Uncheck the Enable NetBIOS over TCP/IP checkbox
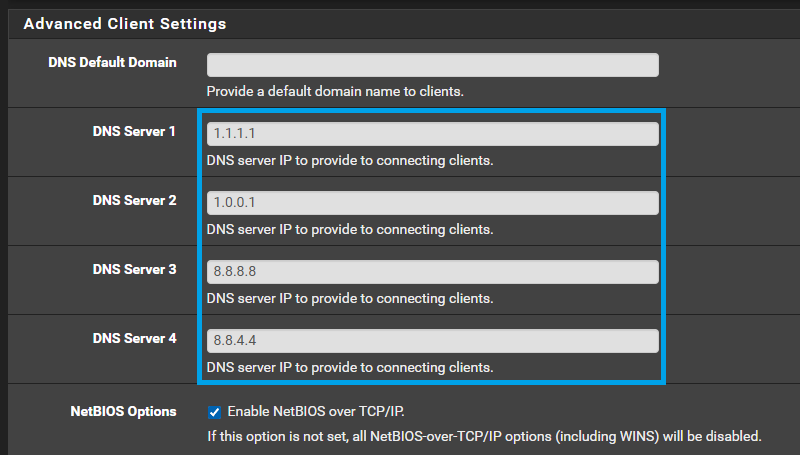This screenshot has height=455, width=800. click(x=214, y=412)
